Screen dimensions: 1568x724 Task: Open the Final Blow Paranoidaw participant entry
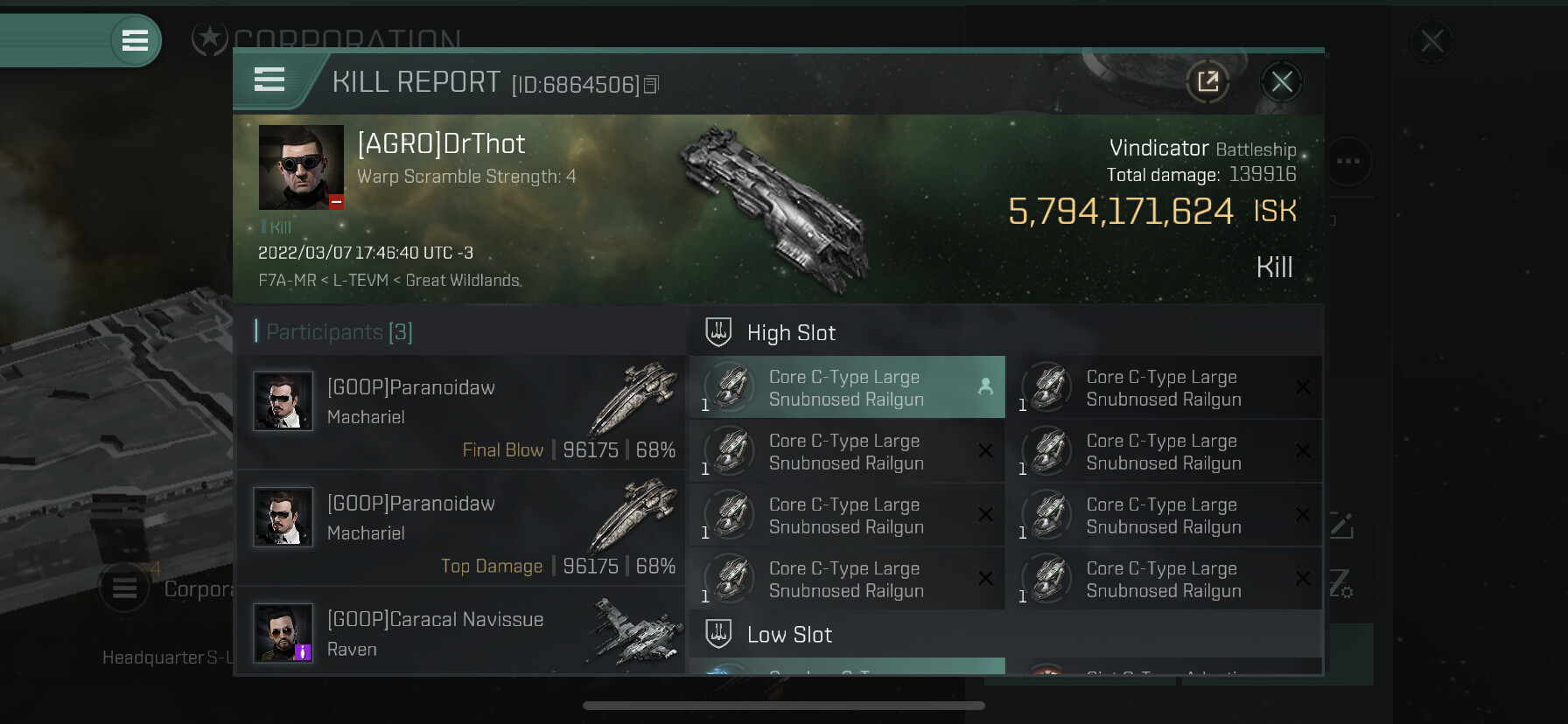point(461,412)
